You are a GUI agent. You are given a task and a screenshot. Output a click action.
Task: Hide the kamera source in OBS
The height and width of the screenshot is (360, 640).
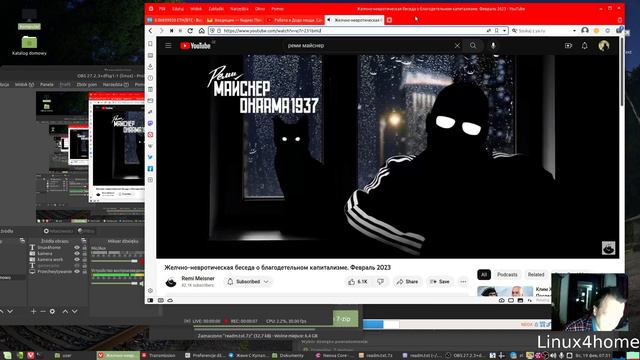(x=77, y=253)
